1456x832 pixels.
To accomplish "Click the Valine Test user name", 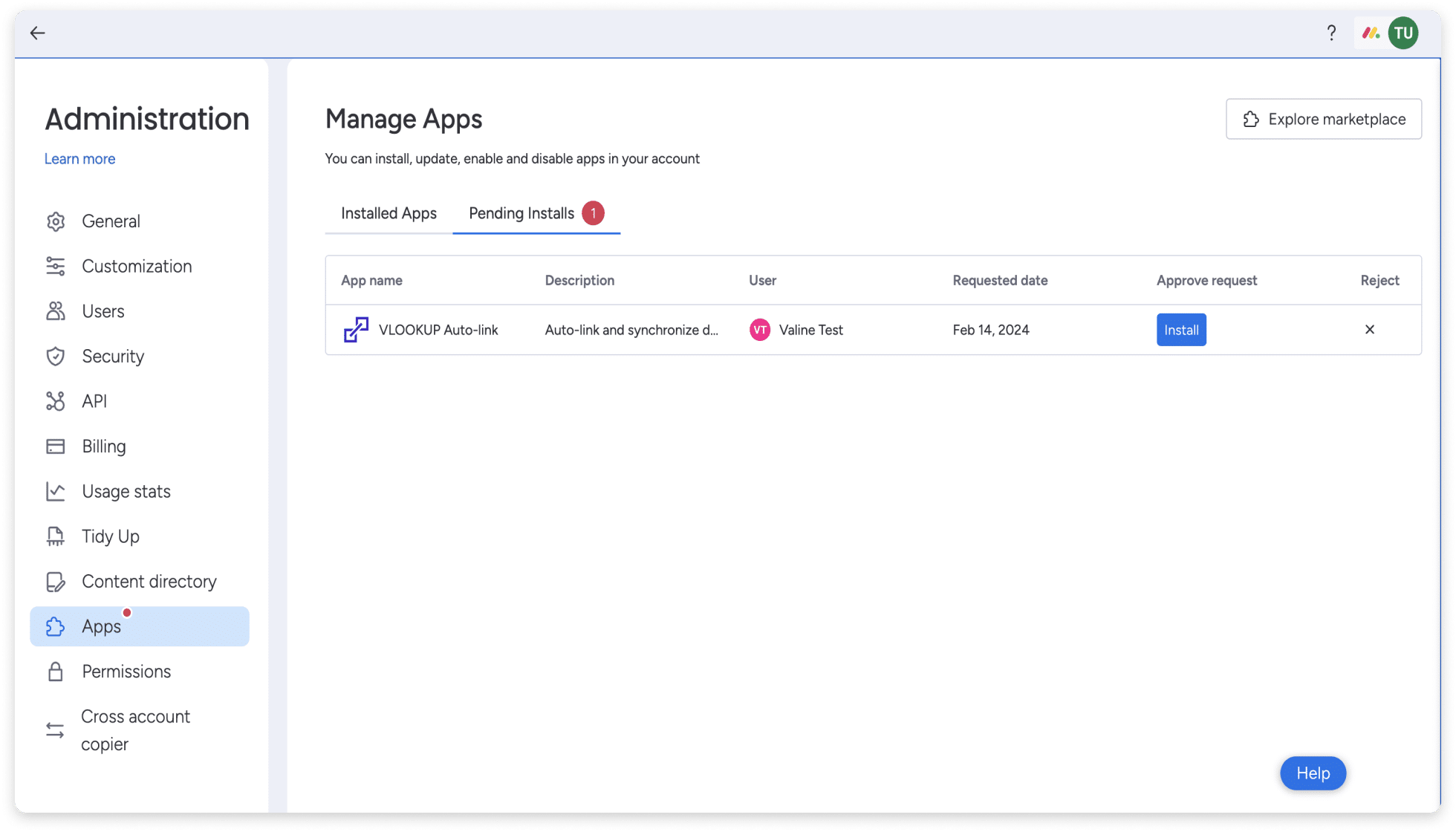I will click(x=810, y=330).
